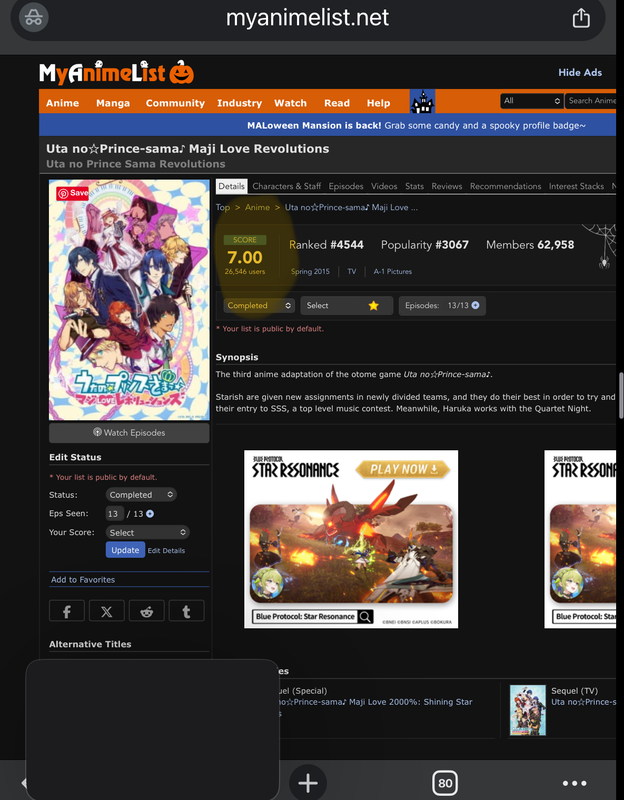624x800 pixels.
Task: Click PLAY NOW in Star Resonance ad
Action: pos(403,469)
